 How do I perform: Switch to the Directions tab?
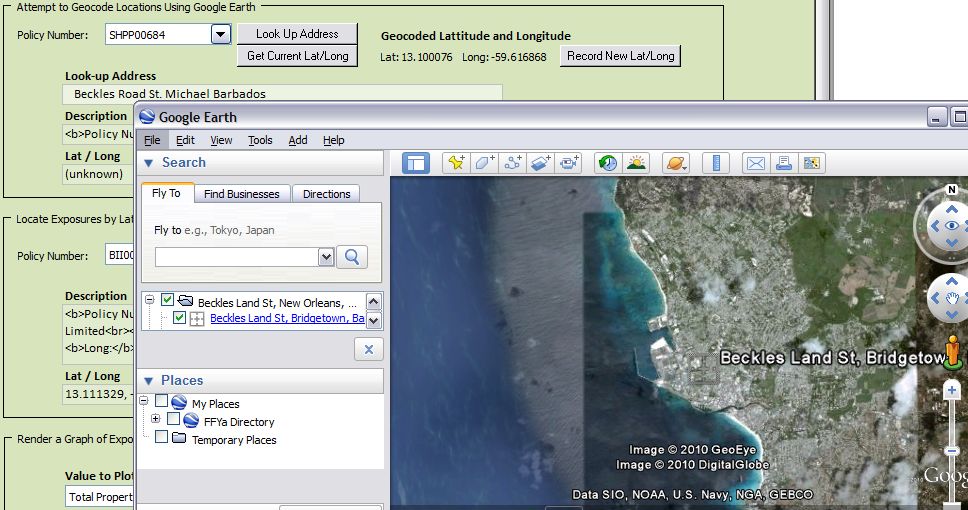[327, 194]
